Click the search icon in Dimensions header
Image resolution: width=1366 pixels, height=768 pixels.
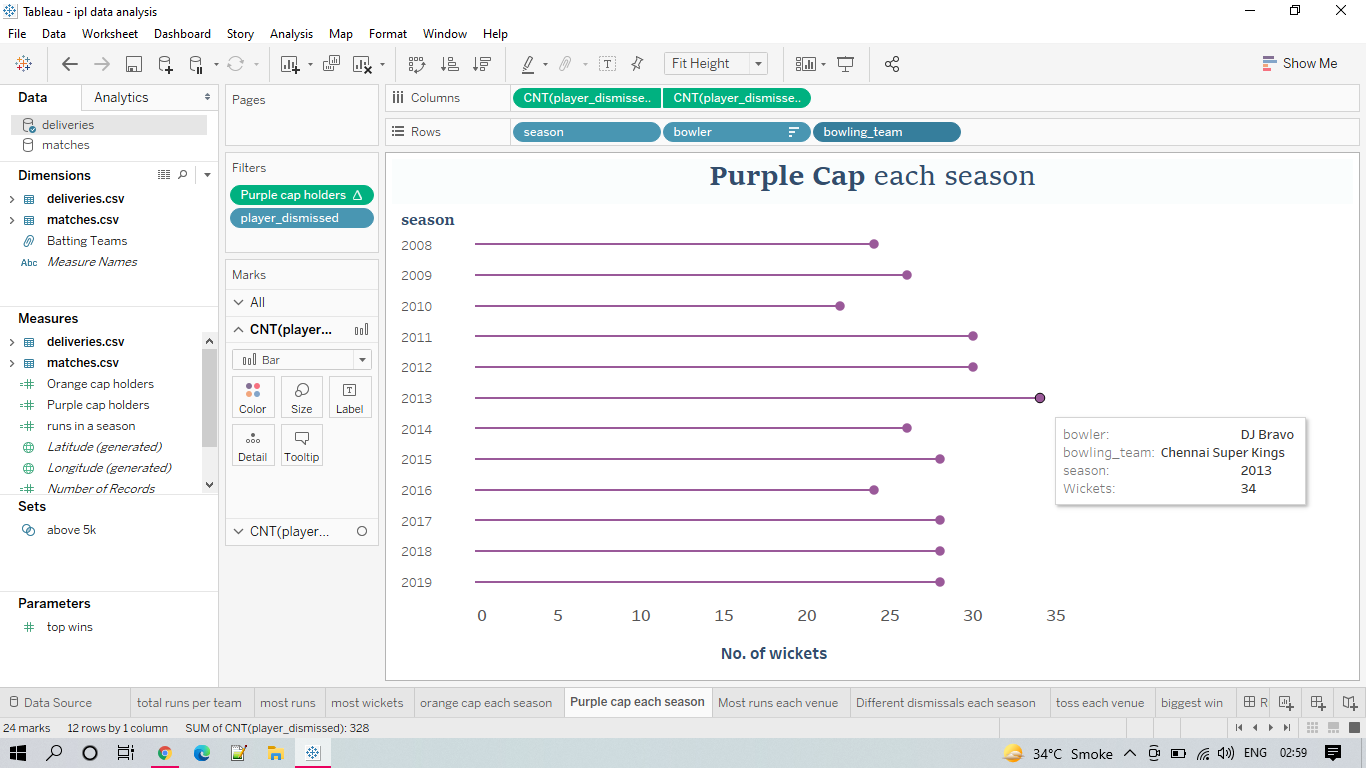[182, 175]
